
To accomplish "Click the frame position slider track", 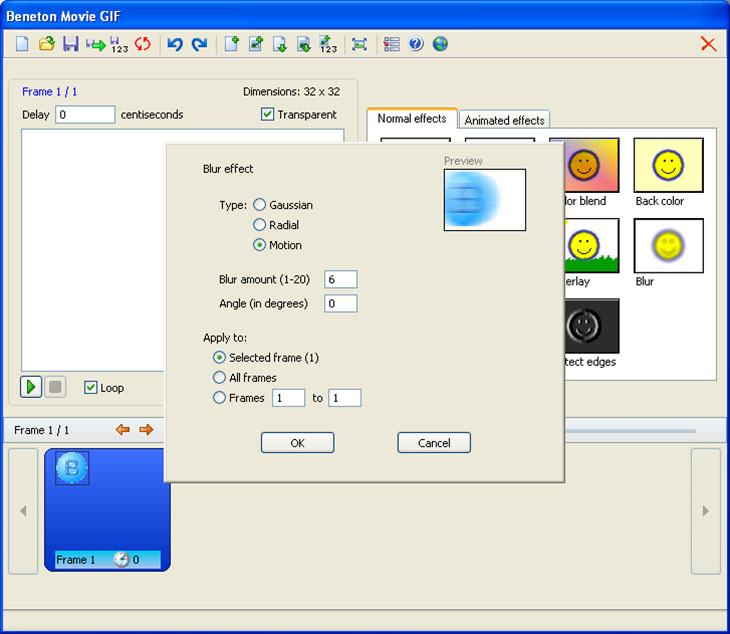I will pyautogui.click(x=630, y=431).
